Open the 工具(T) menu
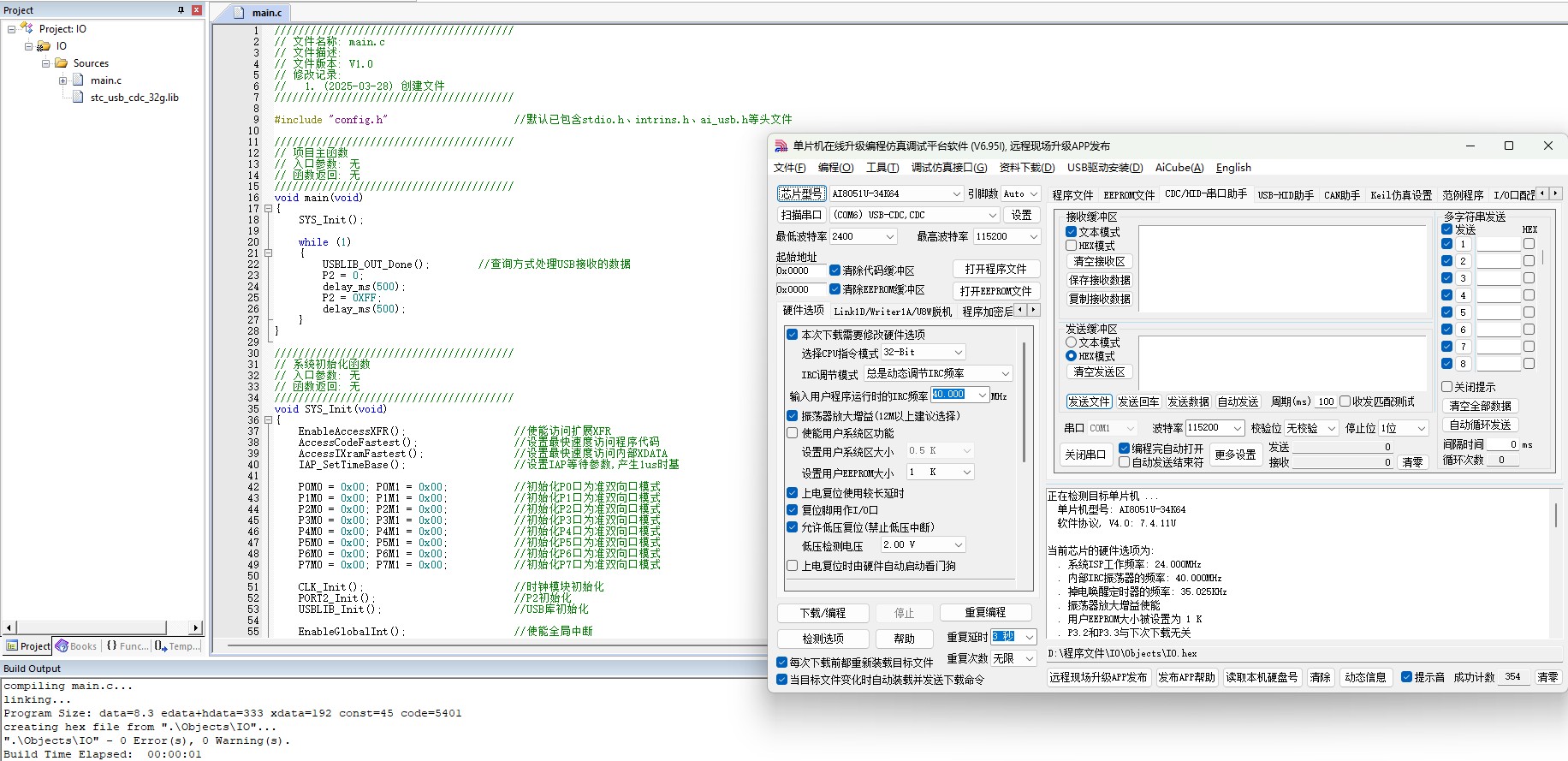This screenshot has height=761, width=1568. click(x=882, y=168)
